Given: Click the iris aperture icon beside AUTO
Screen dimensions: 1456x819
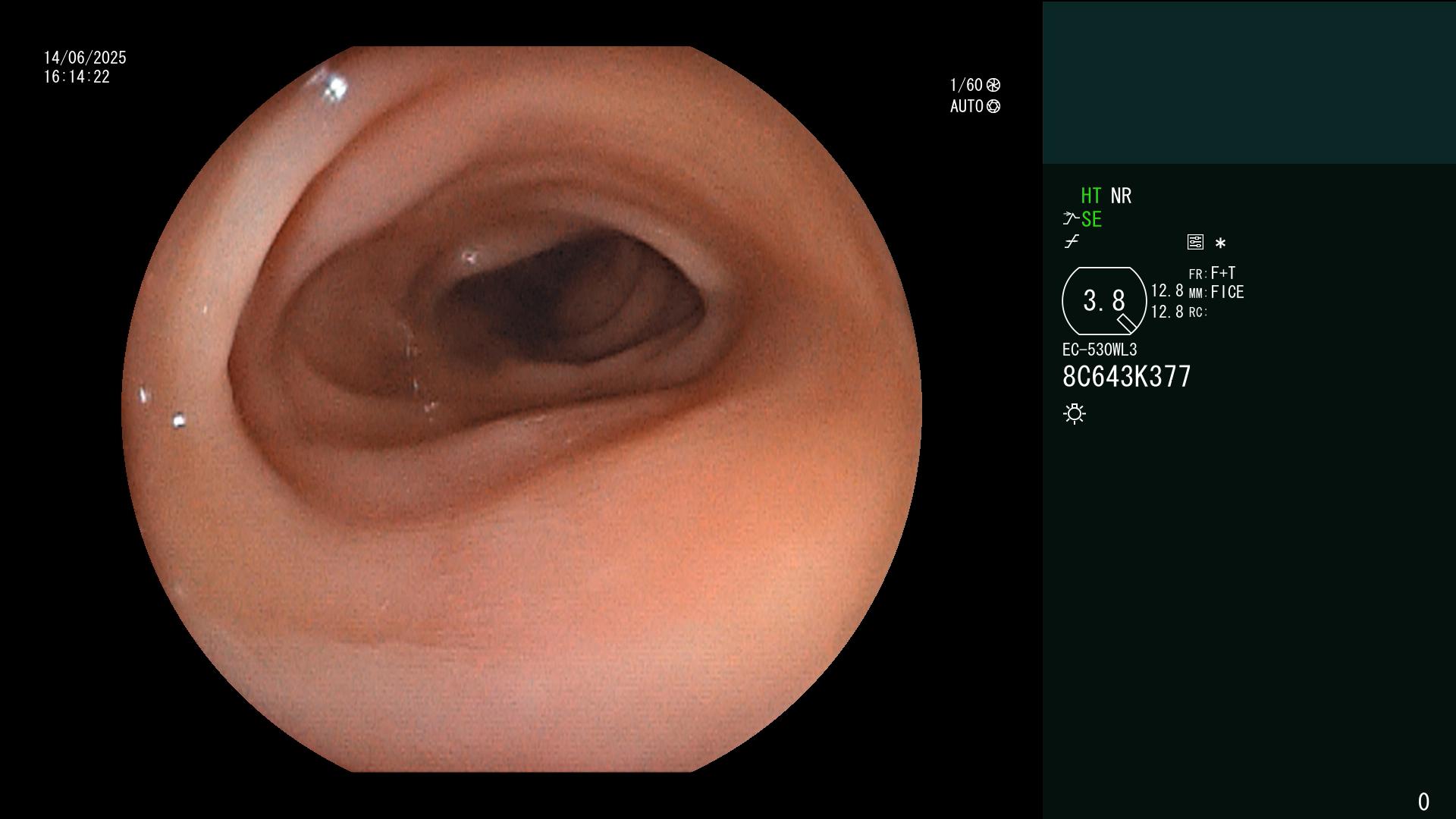Looking at the screenshot, I should pos(993,106).
